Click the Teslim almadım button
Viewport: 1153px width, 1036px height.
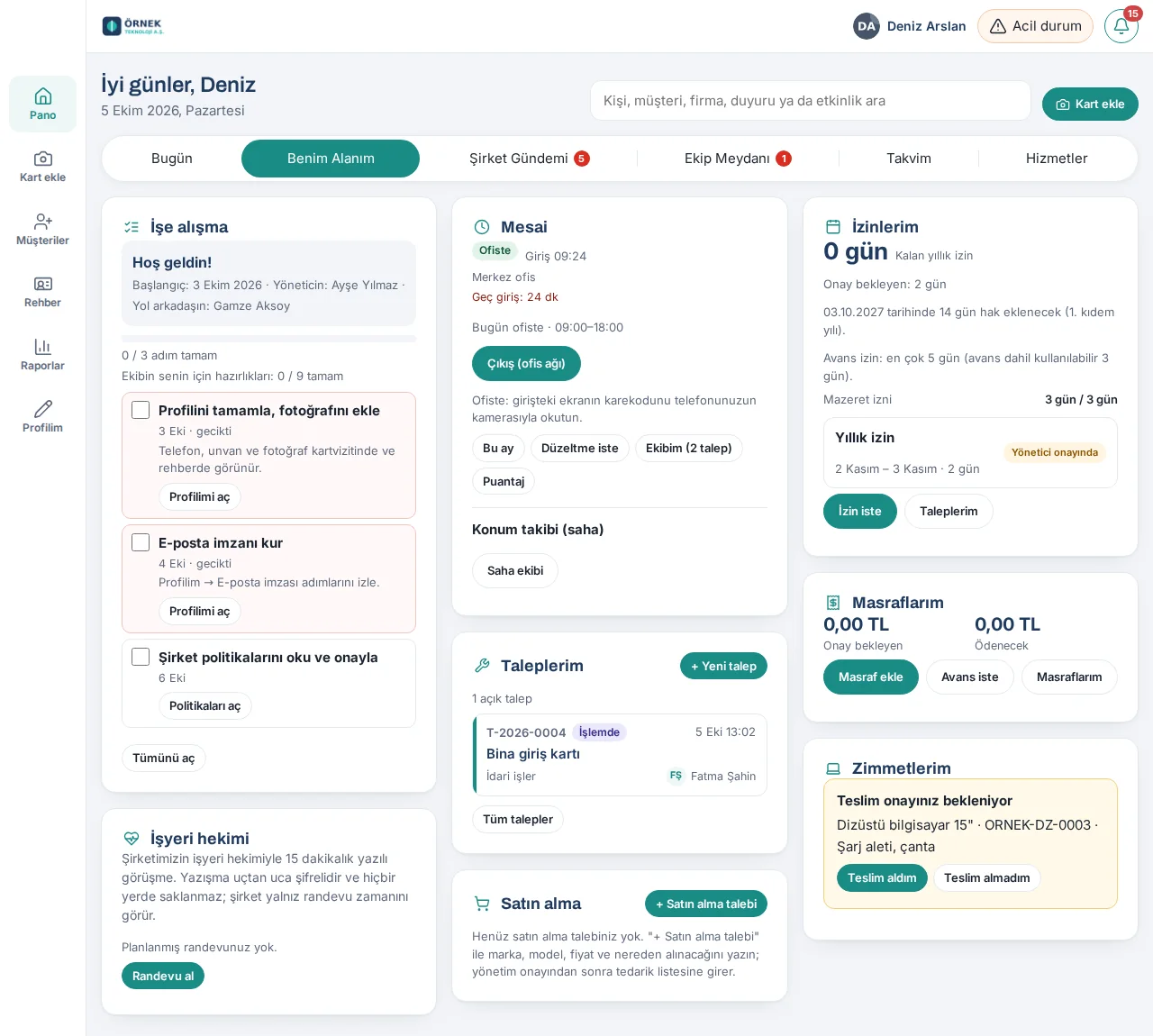click(987, 877)
